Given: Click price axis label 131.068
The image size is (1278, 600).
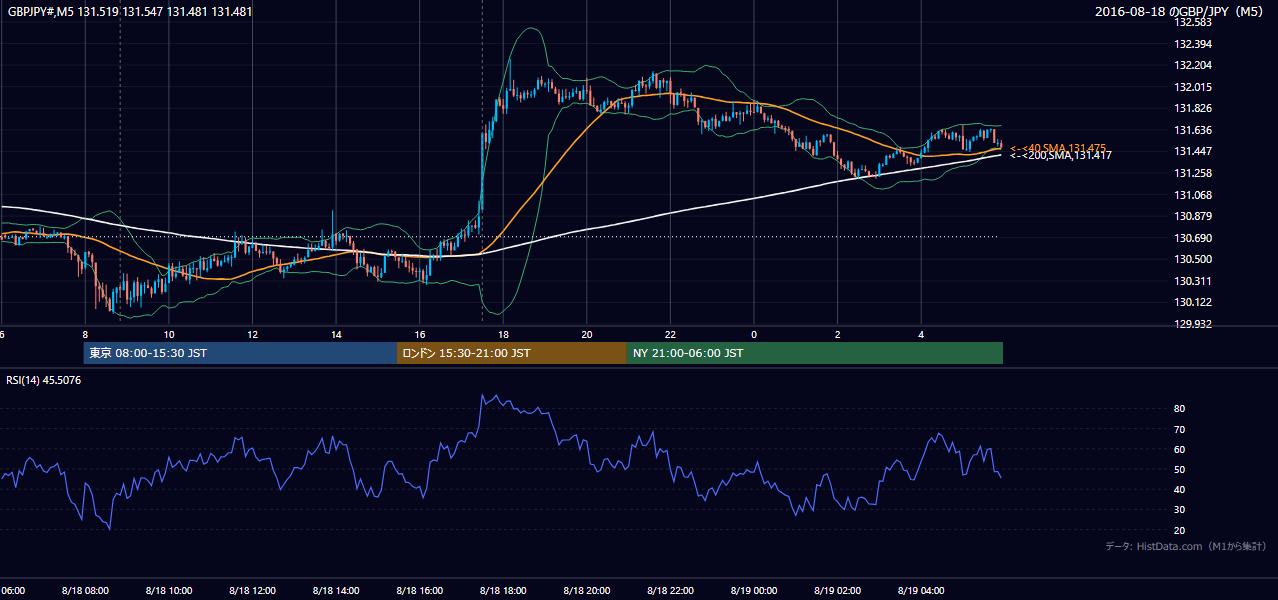Looking at the screenshot, I should (1191, 195).
